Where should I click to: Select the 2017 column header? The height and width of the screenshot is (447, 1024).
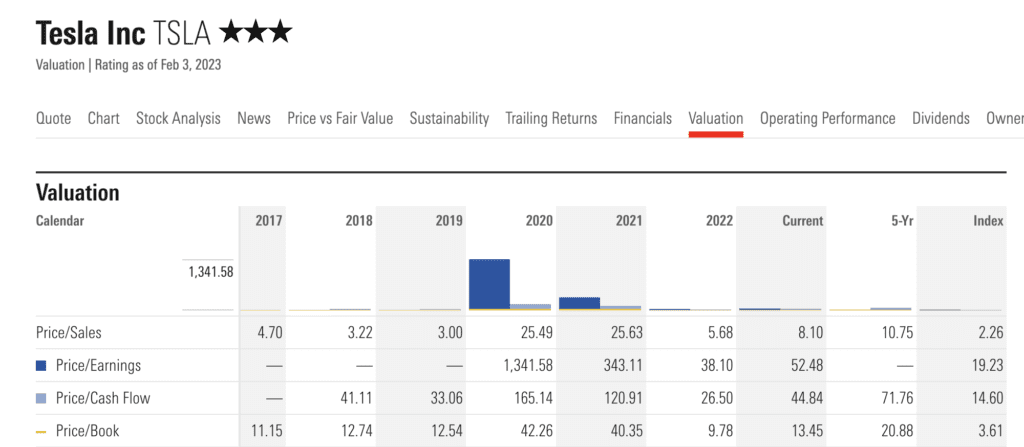[x=269, y=221]
